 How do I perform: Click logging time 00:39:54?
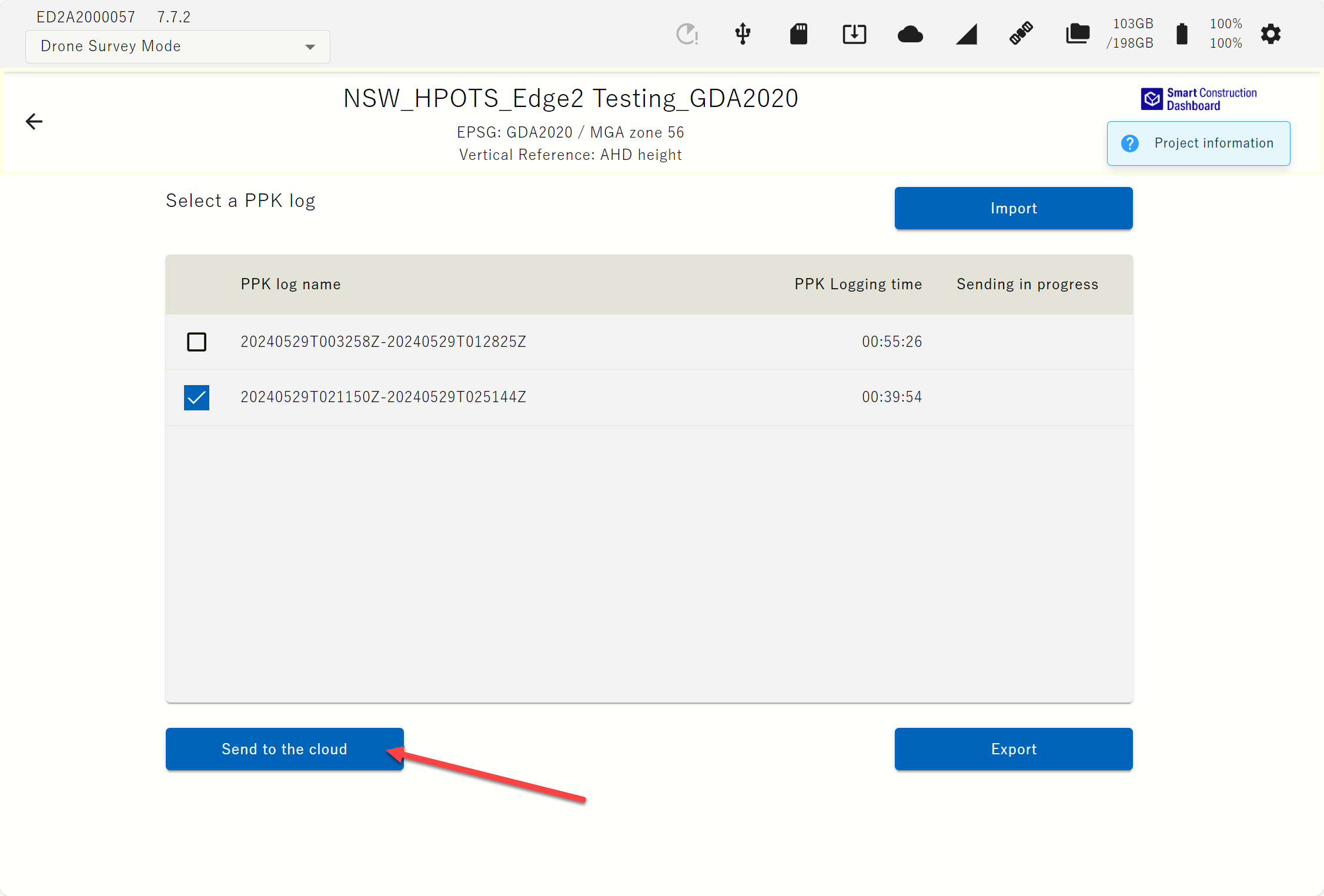tap(892, 397)
